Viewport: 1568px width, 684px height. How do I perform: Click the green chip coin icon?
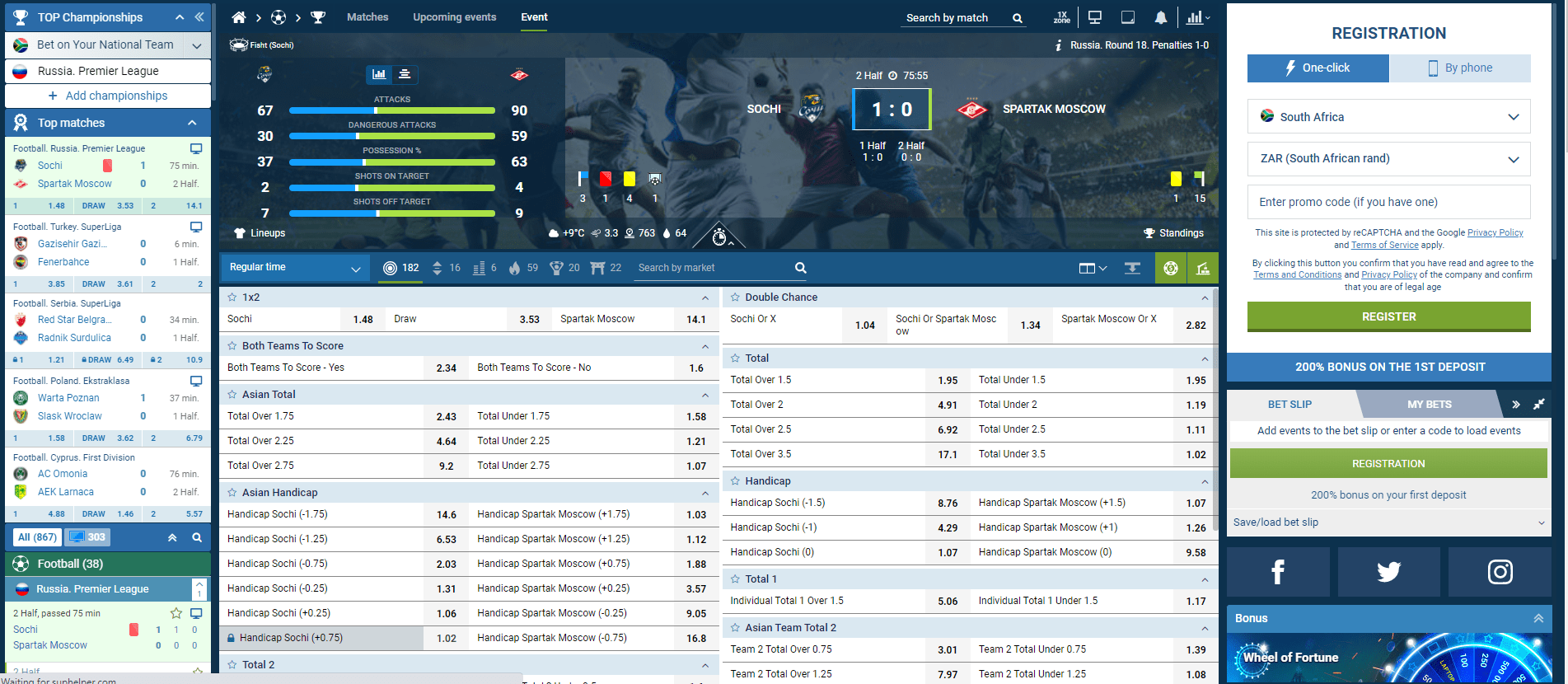1170,268
